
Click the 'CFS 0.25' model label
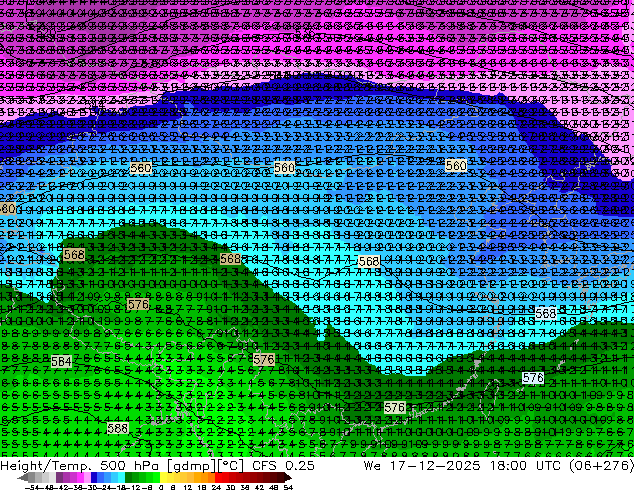coord(283,465)
